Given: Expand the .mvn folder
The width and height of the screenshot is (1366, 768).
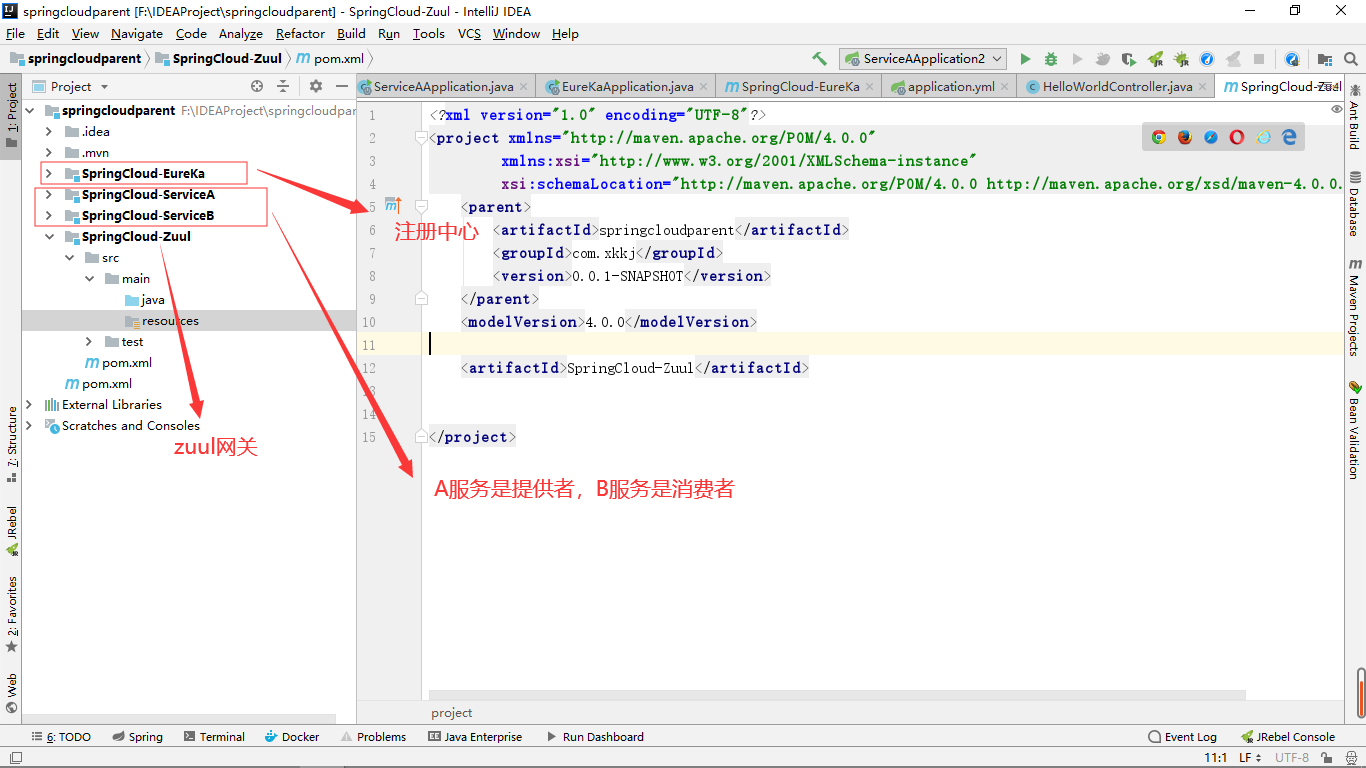Looking at the screenshot, I should [x=48, y=152].
